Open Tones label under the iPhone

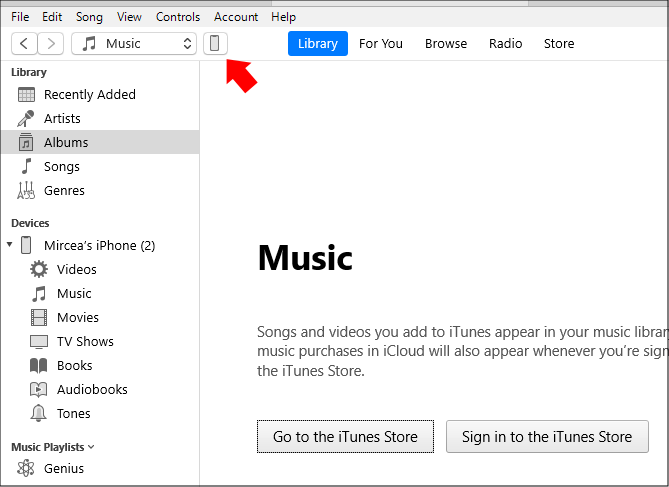coord(74,414)
